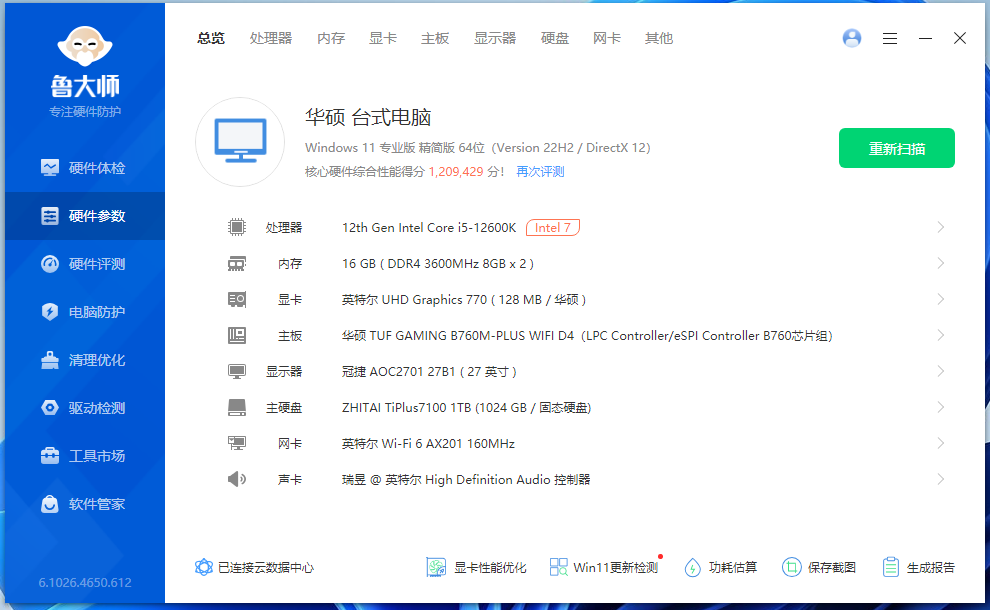Click the 显示器 monitor row icon
Viewport: 990px width, 610px height.
click(x=237, y=371)
